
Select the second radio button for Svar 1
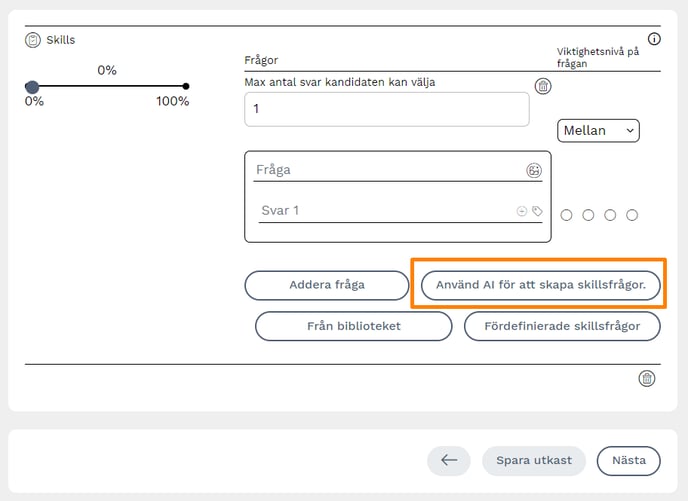588,215
